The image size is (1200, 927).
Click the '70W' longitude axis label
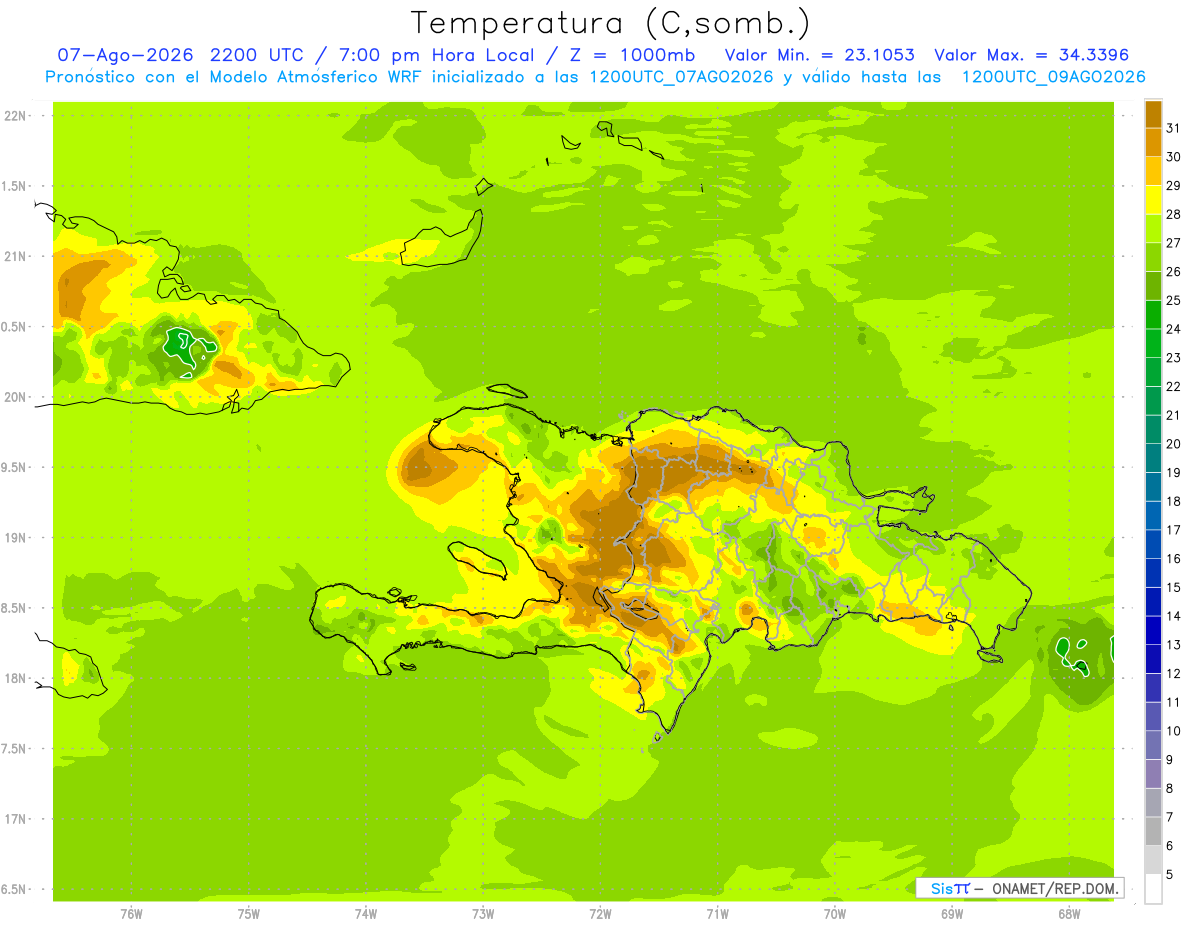[835, 914]
